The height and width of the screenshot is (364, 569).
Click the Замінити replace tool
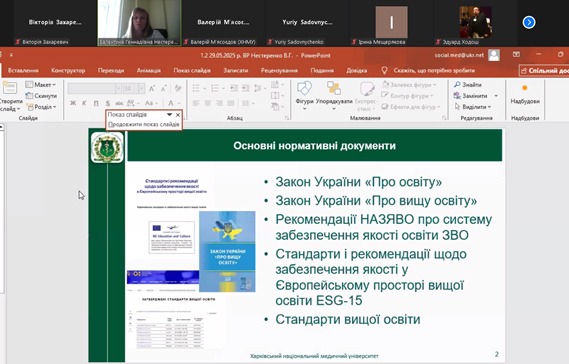pos(471,96)
